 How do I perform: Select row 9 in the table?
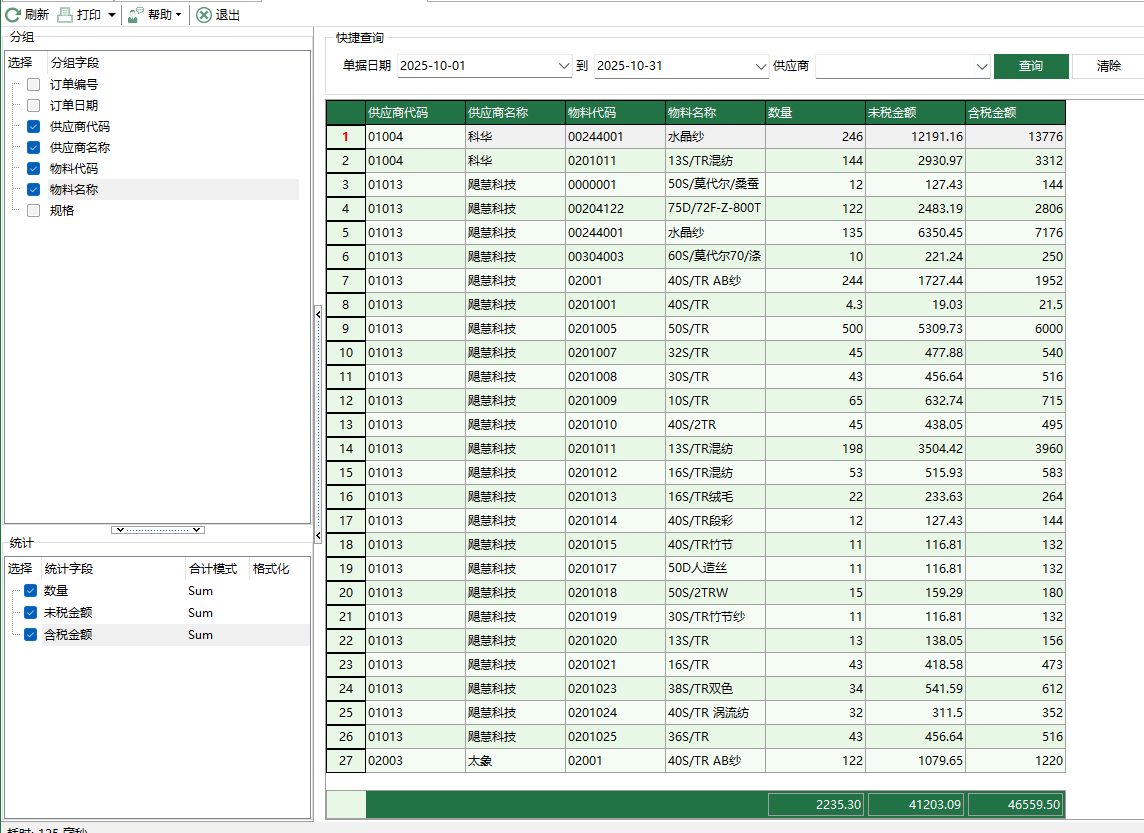[346, 329]
